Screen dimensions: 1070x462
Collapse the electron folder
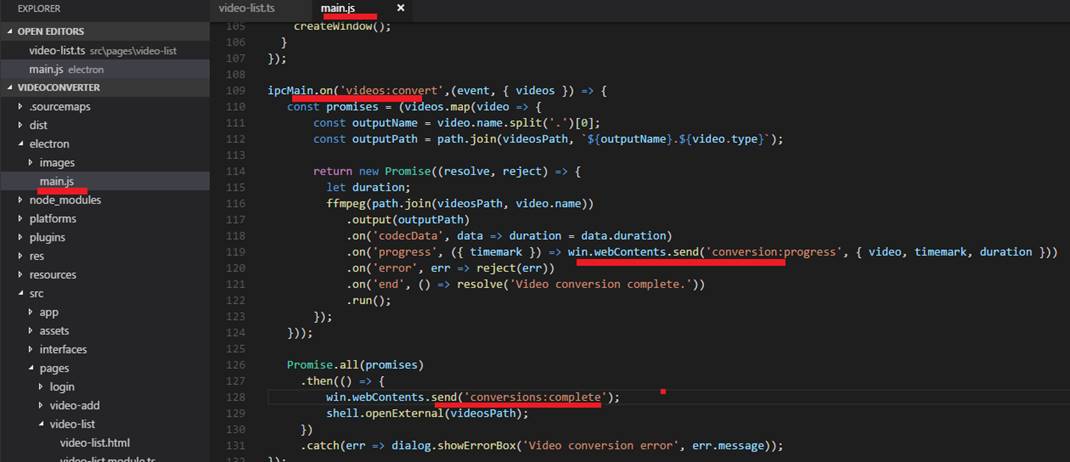pyautogui.click(x=49, y=144)
